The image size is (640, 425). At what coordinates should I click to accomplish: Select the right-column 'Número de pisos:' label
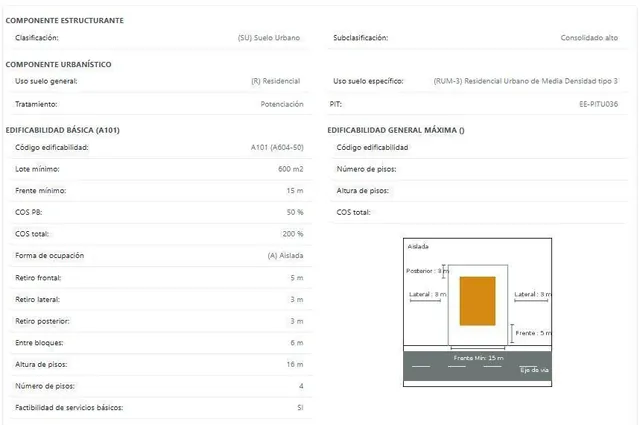click(366, 169)
